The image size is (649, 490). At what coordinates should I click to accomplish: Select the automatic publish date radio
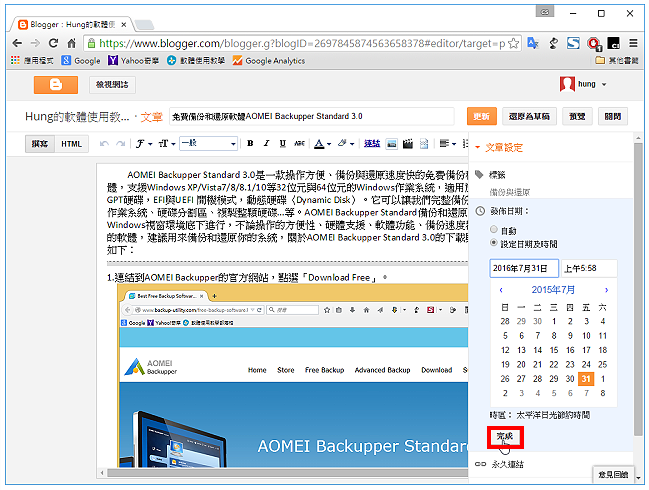point(493,229)
